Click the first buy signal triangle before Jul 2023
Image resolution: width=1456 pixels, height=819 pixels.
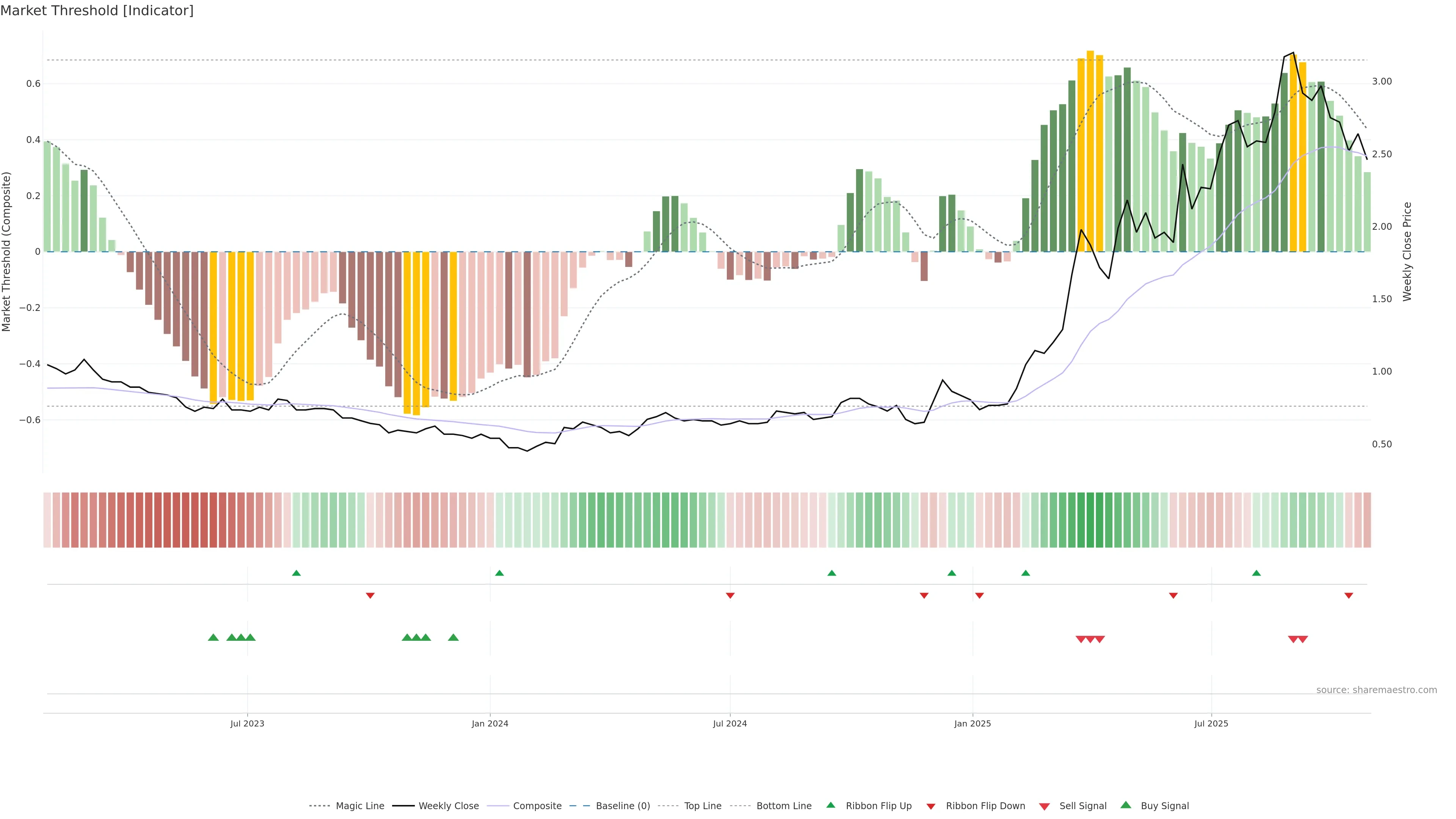point(213,637)
